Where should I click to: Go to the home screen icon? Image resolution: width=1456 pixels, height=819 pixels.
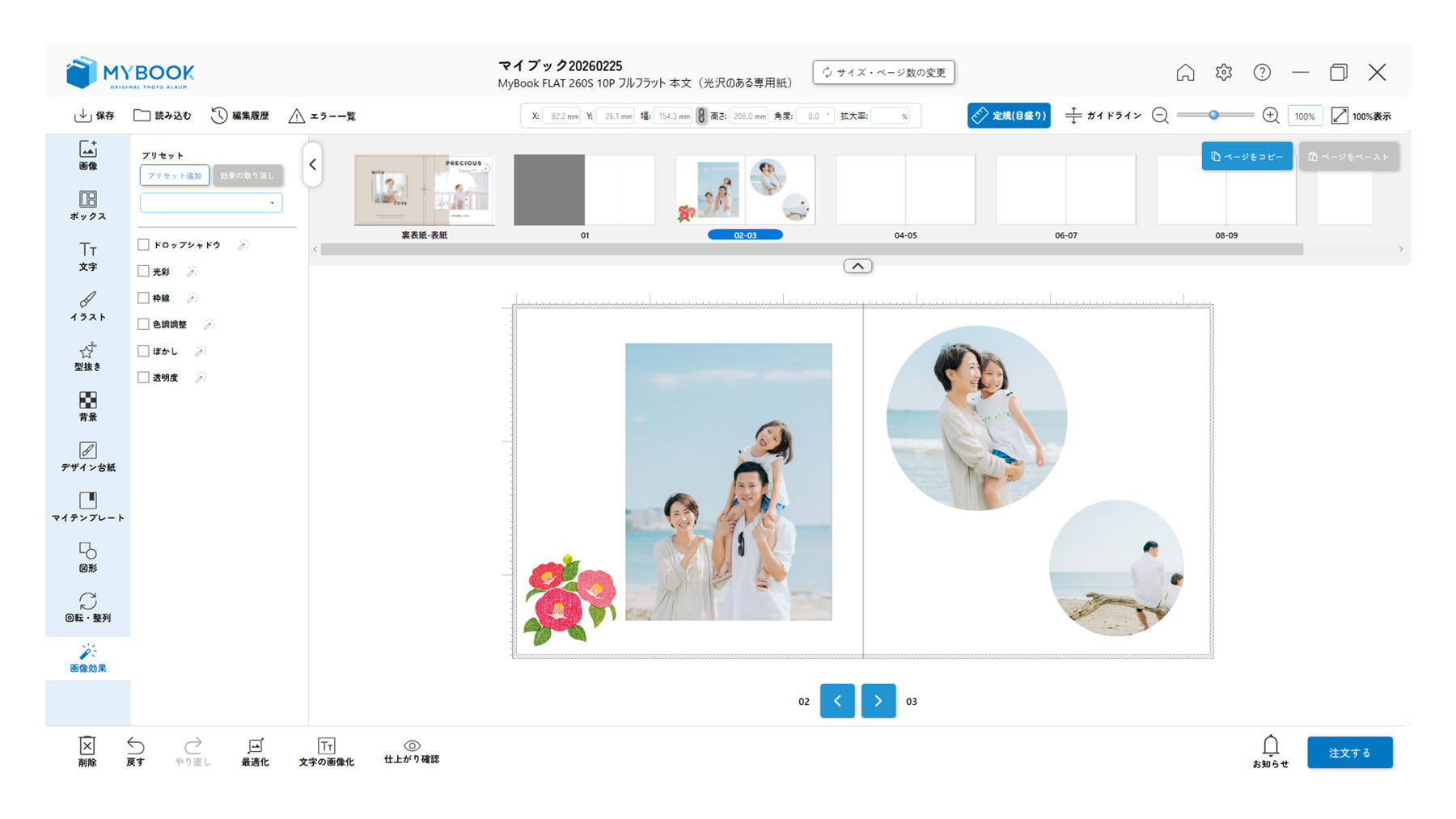[1185, 72]
